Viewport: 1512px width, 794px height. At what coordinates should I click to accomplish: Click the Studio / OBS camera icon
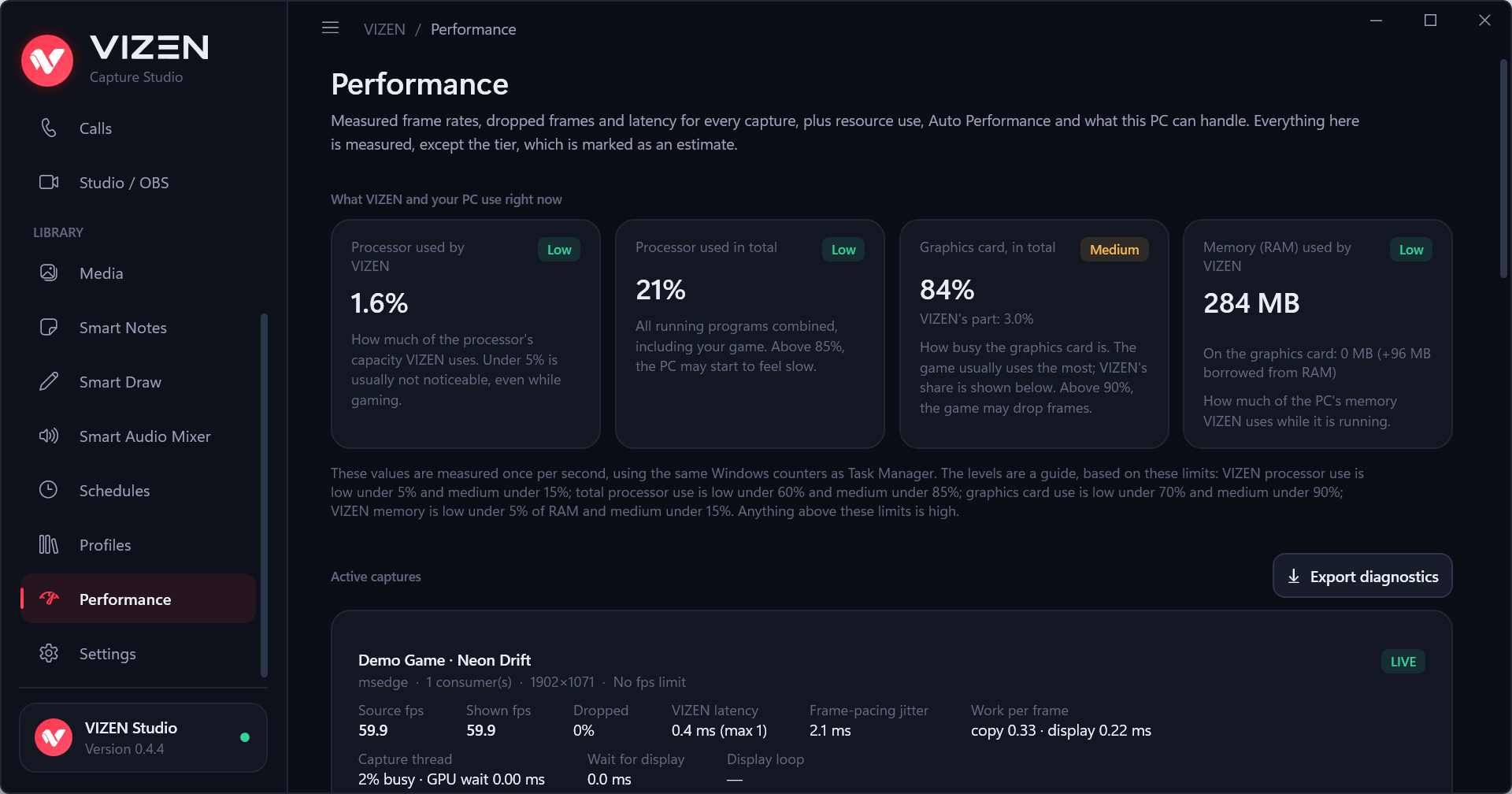(49, 182)
